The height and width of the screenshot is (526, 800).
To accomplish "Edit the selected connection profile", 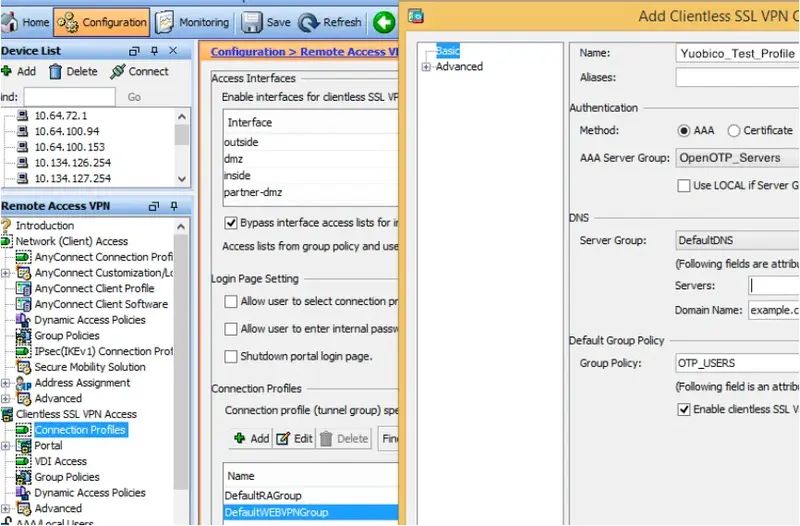I will pyautogui.click(x=294, y=439).
